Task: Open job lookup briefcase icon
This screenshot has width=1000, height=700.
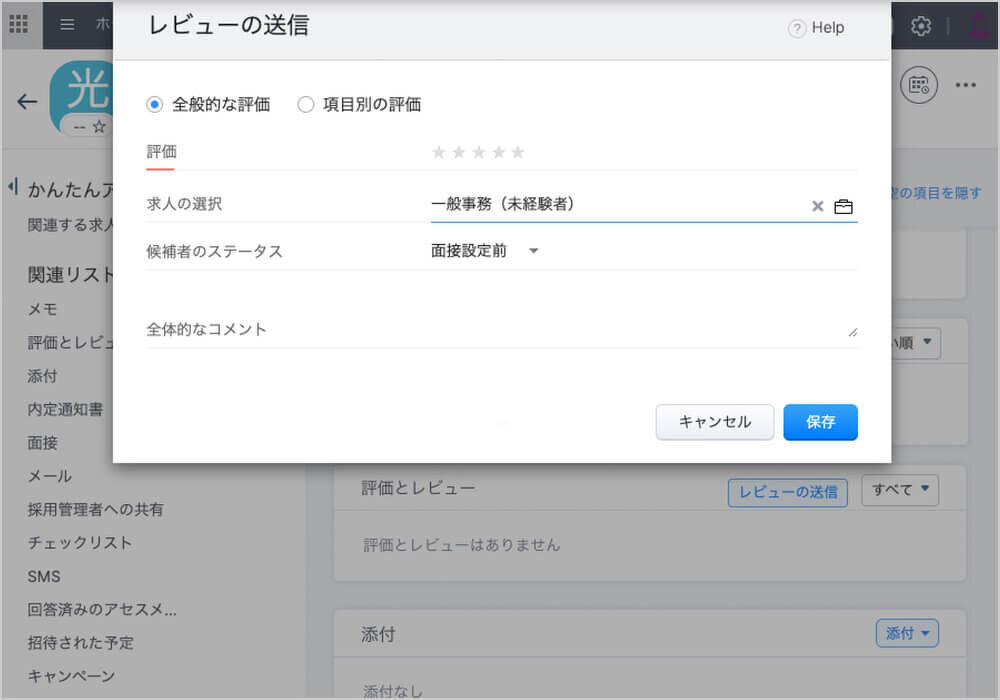Action: click(x=844, y=206)
